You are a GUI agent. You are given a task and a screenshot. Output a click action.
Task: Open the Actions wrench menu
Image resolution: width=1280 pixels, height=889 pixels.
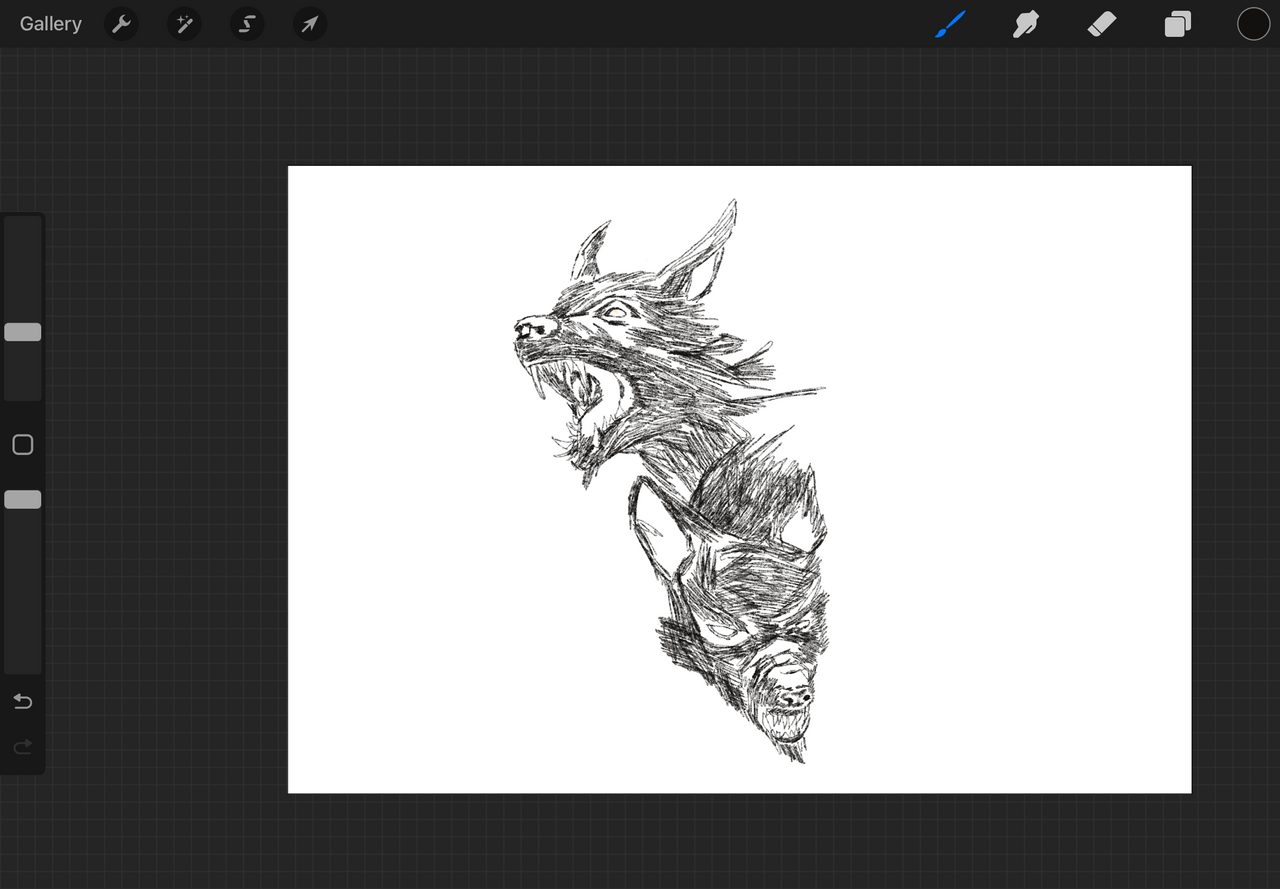click(121, 24)
